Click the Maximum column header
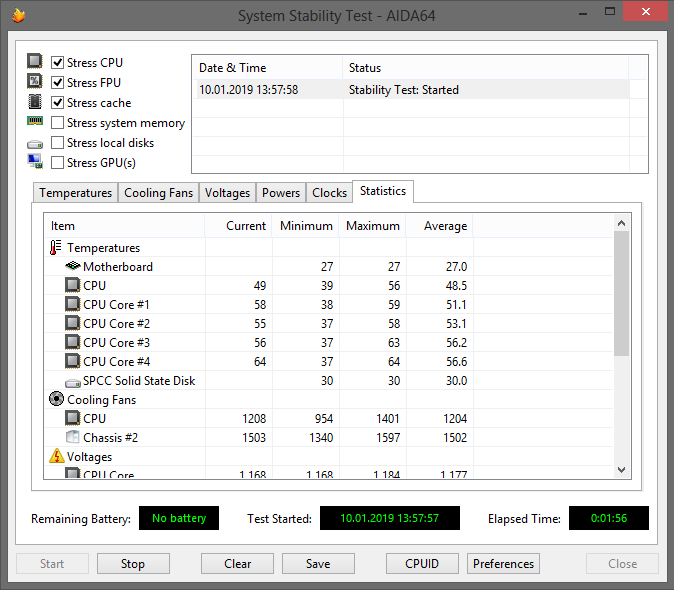 [x=373, y=226]
